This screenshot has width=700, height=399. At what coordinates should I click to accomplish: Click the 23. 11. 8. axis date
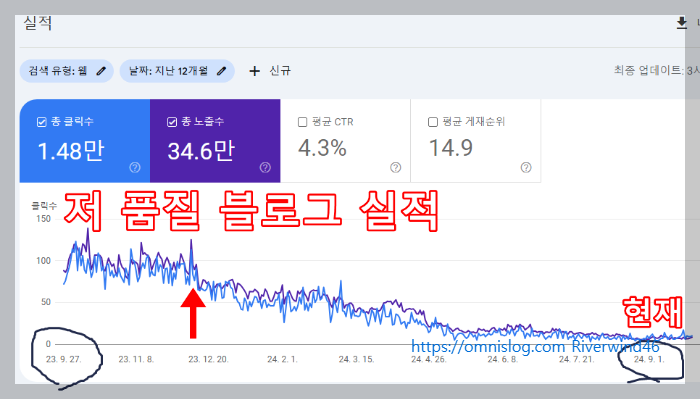(x=136, y=359)
